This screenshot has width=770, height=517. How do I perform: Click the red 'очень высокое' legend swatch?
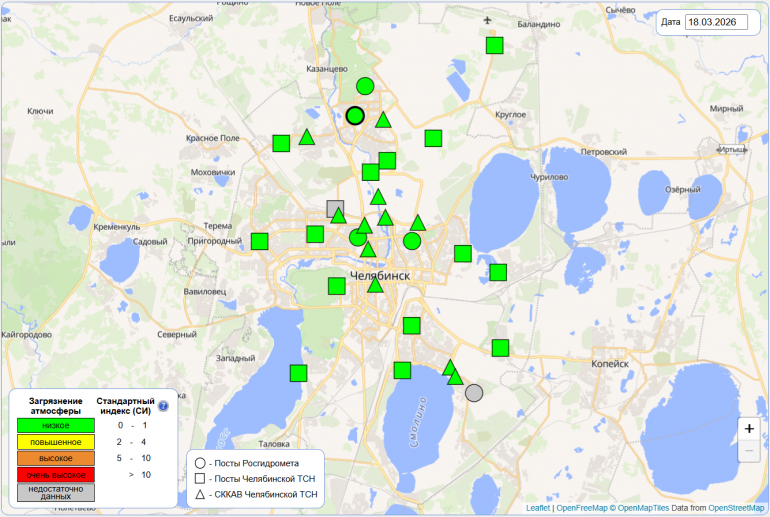(x=56, y=475)
